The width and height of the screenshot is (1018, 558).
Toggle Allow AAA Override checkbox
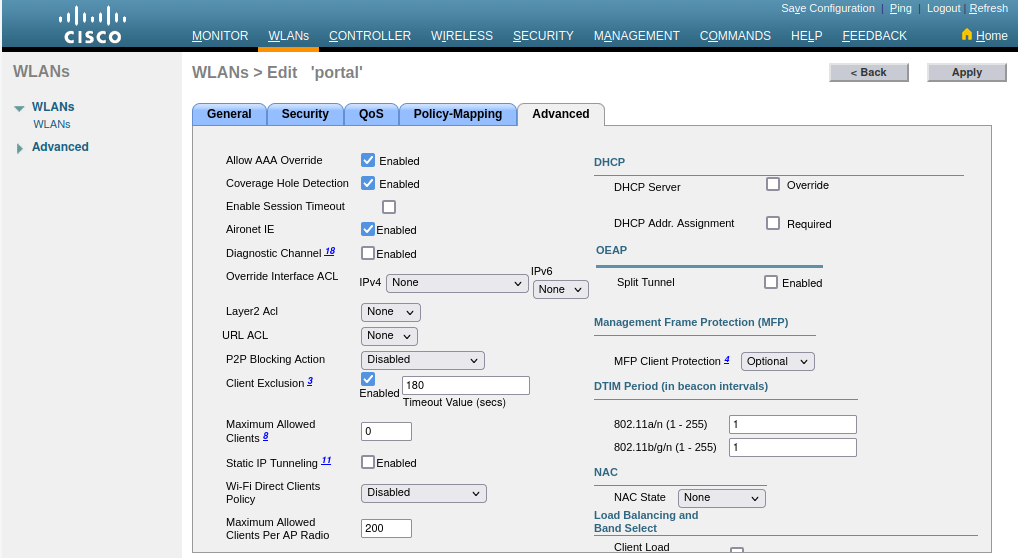pos(368,160)
